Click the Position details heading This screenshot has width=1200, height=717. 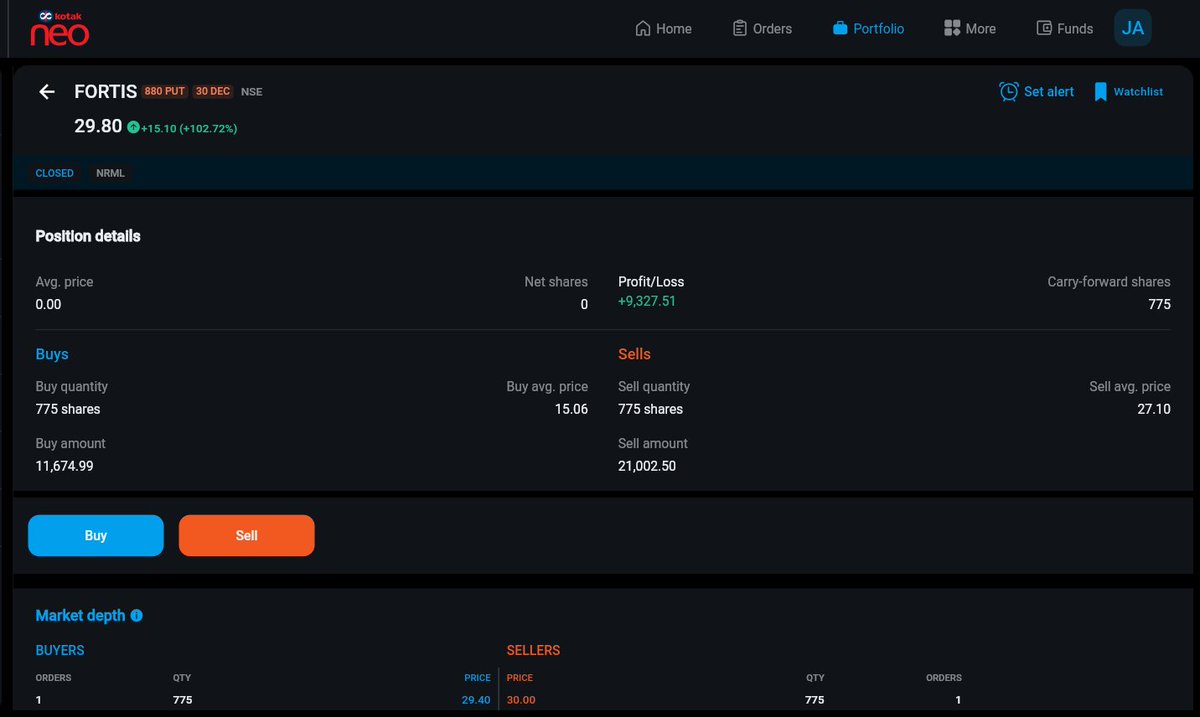pos(88,236)
